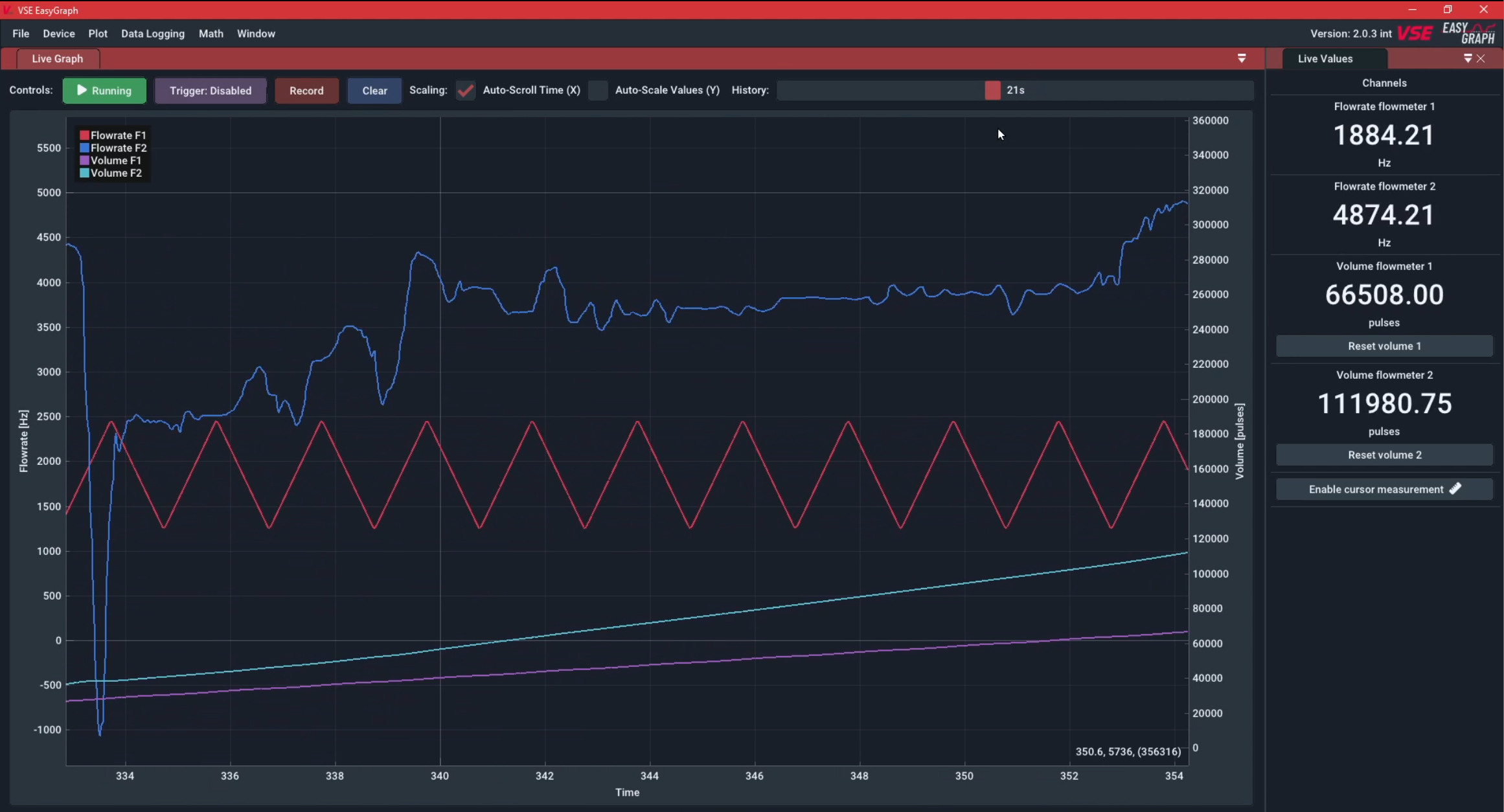Screen dimensions: 1504x812
Task: Select the Live Graph tab
Action: (x=58, y=58)
